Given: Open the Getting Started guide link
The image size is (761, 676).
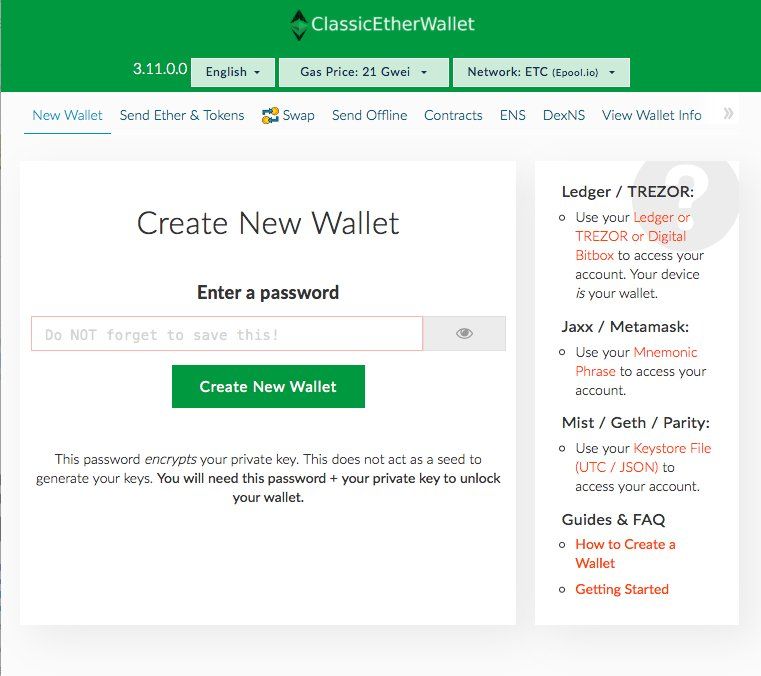Looking at the screenshot, I should 622,589.
